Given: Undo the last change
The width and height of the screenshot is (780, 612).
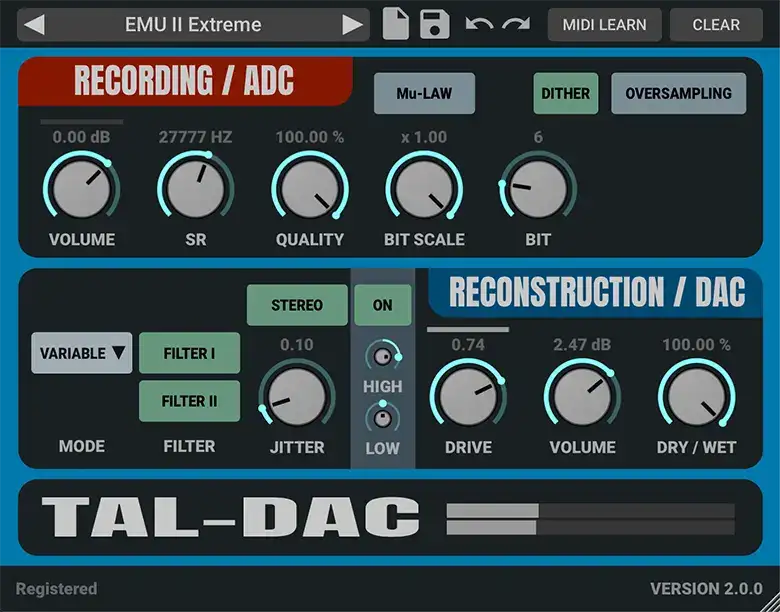Looking at the screenshot, I should (x=479, y=24).
